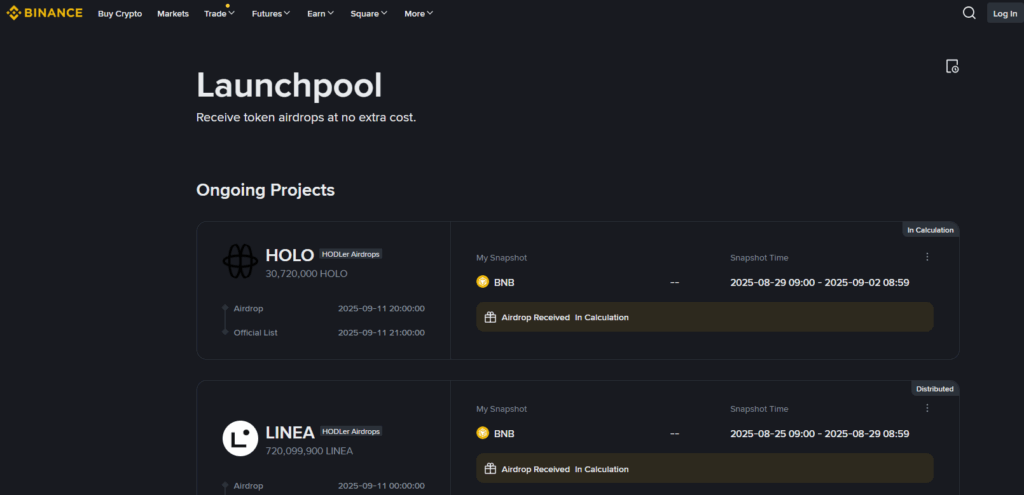This screenshot has height=495, width=1024.
Task: Expand the Square dropdown menu
Action: pyautogui.click(x=368, y=14)
